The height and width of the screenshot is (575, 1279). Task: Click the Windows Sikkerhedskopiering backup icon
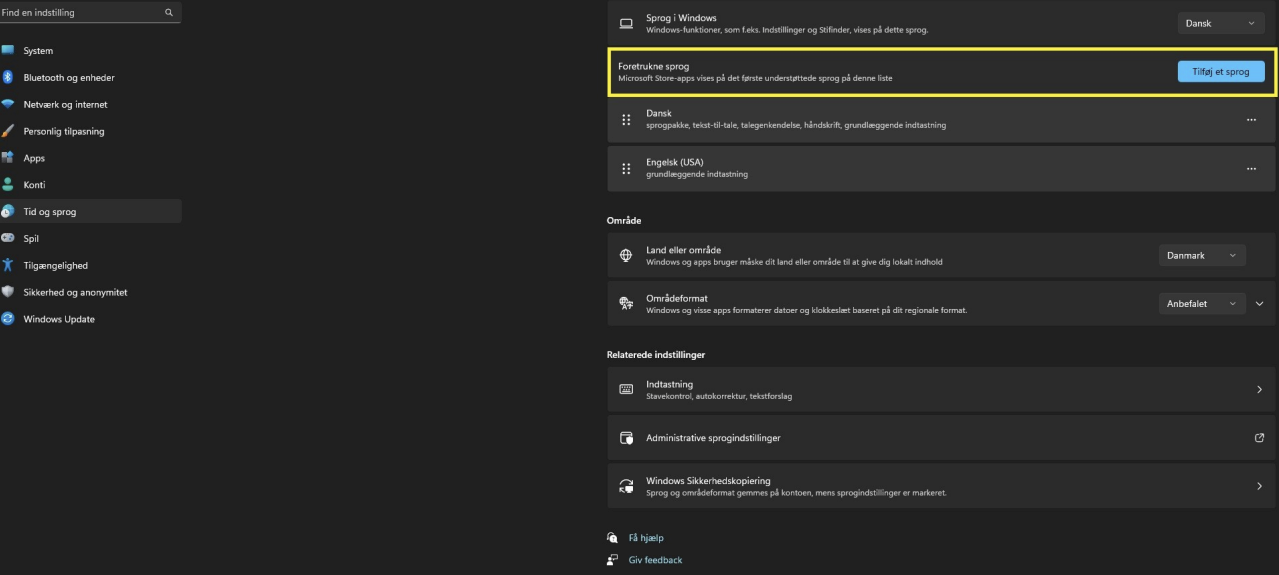tap(626, 486)
